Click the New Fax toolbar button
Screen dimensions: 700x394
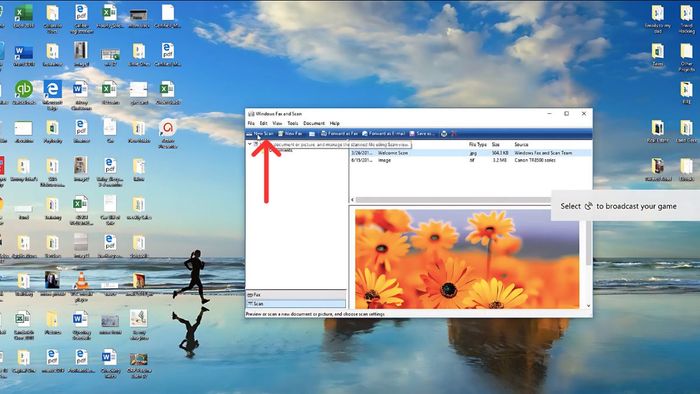[290, 133]
